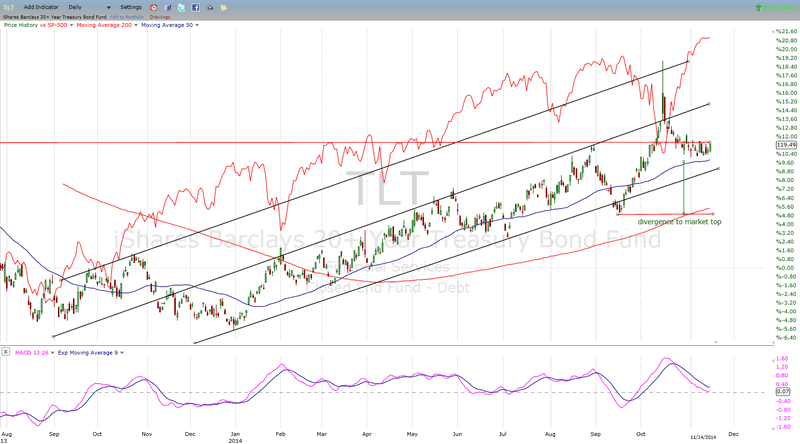Close the MACD indicator panel
The width and height of the screenshot is (800, 444).
(x=5, y=352)
